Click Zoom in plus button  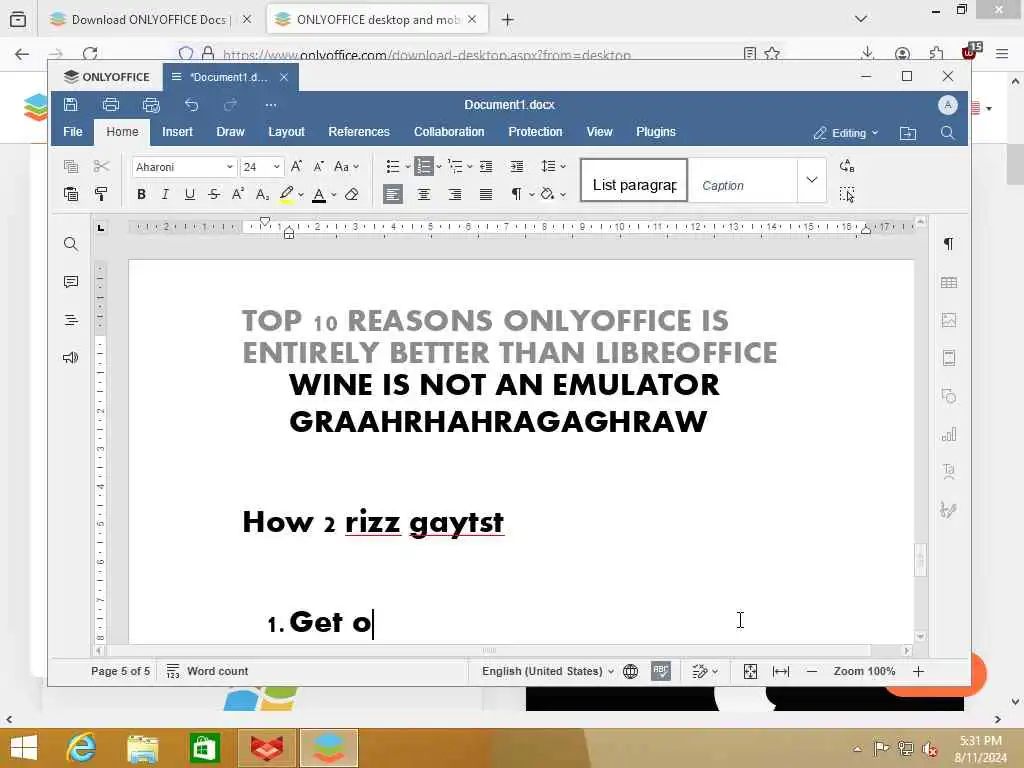point(918,671)
